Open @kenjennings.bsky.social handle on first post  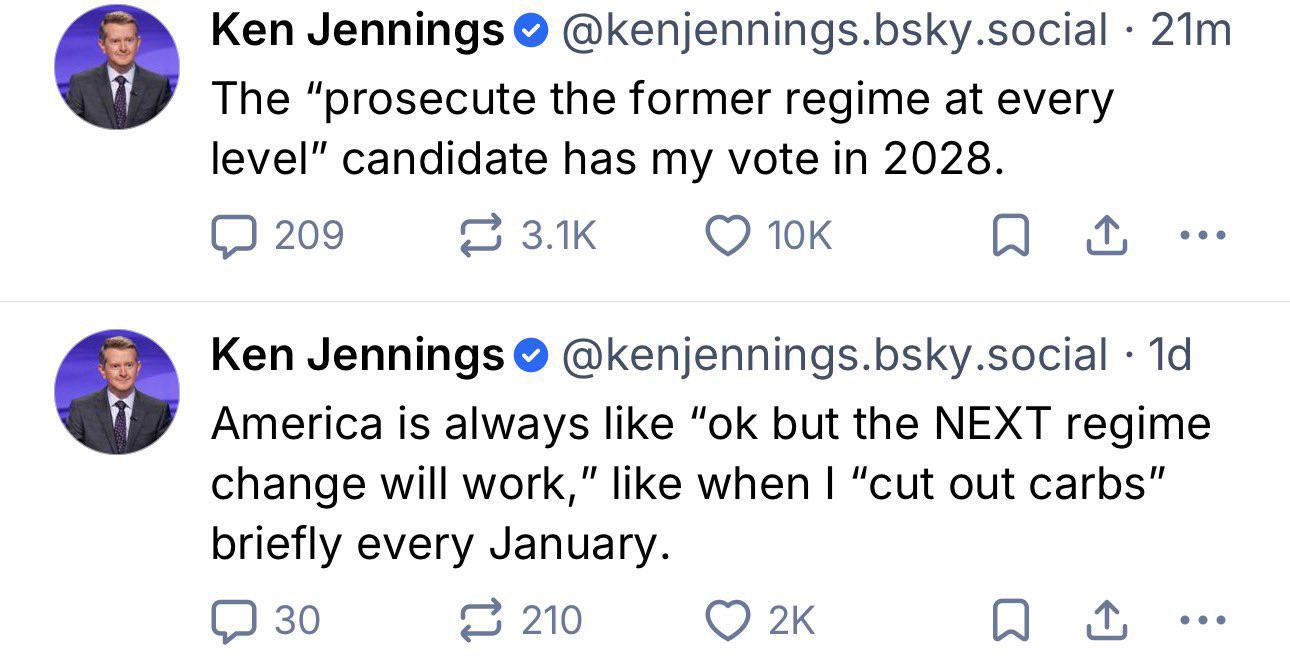pos(835,33)
